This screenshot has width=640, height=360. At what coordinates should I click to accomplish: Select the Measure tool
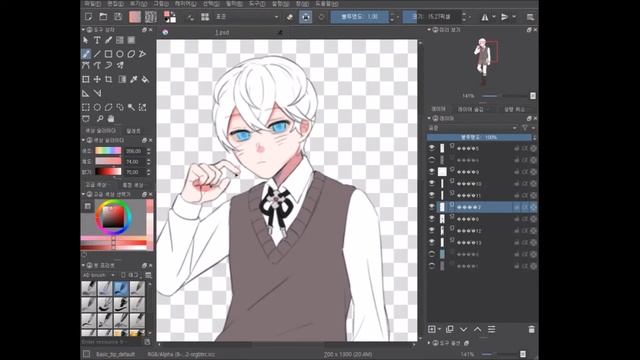97,93
